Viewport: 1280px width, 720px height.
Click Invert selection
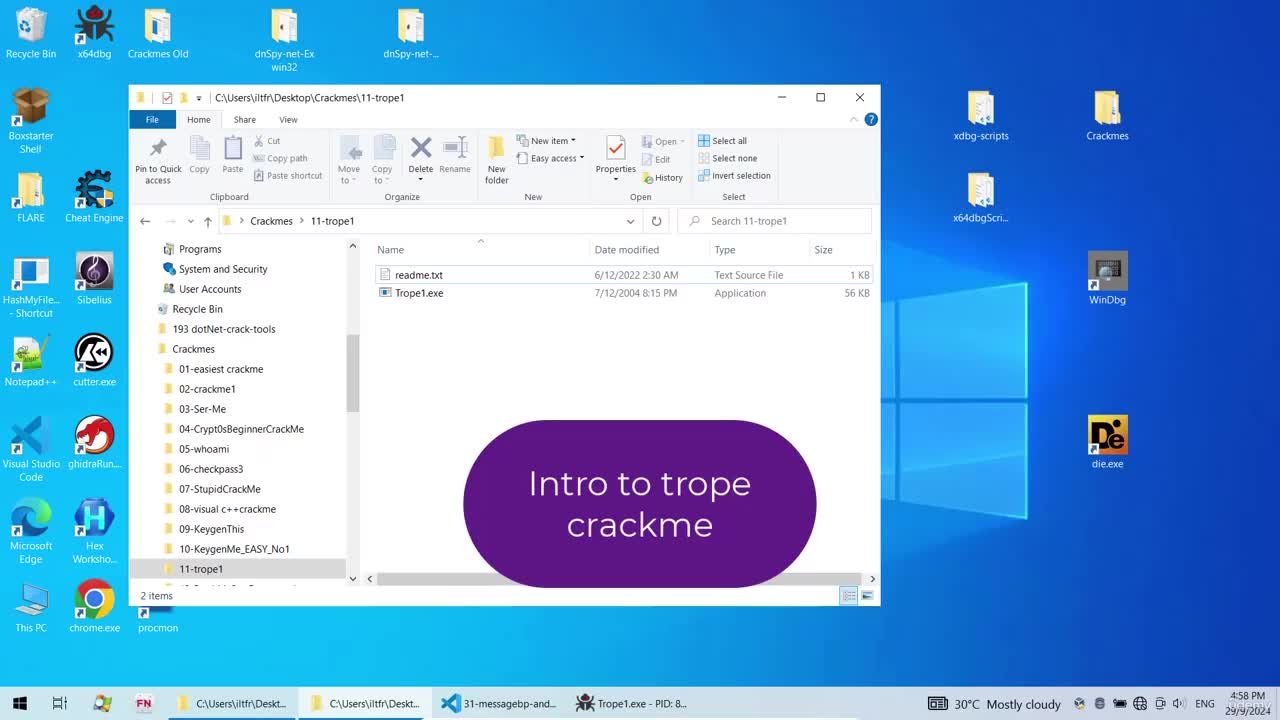pos(734,175)
